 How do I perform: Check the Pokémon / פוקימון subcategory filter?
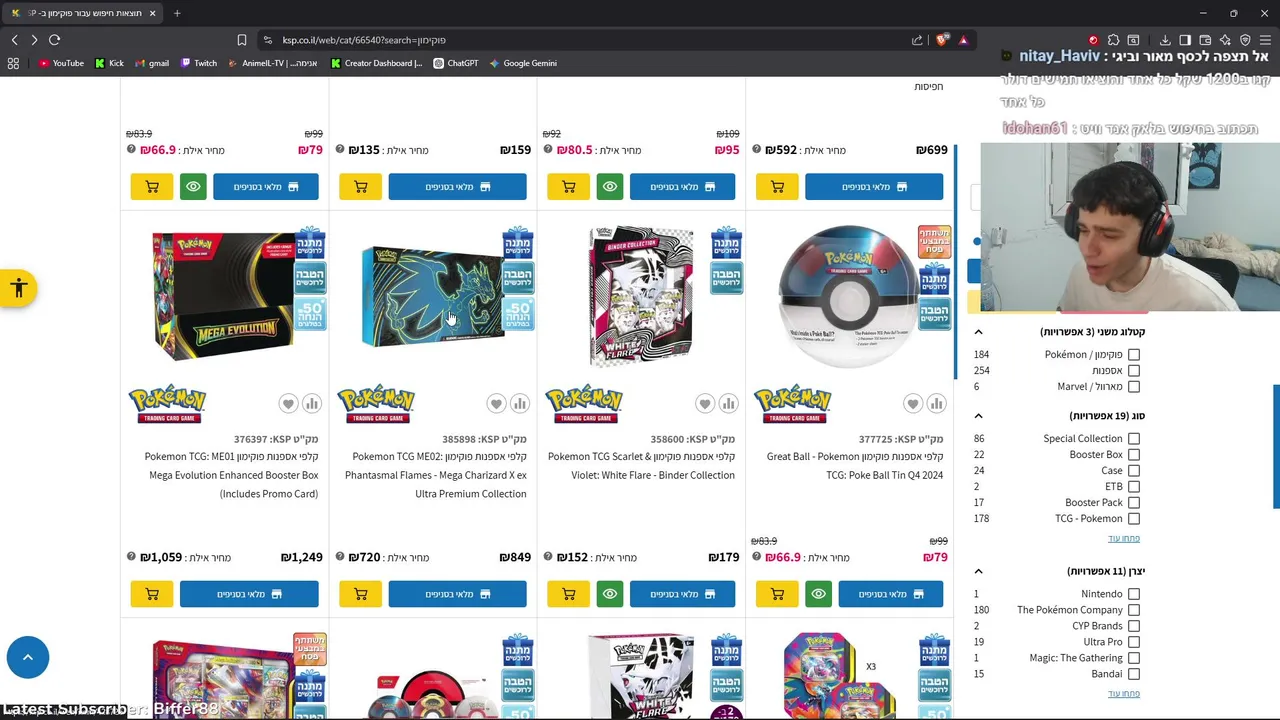1134,355
